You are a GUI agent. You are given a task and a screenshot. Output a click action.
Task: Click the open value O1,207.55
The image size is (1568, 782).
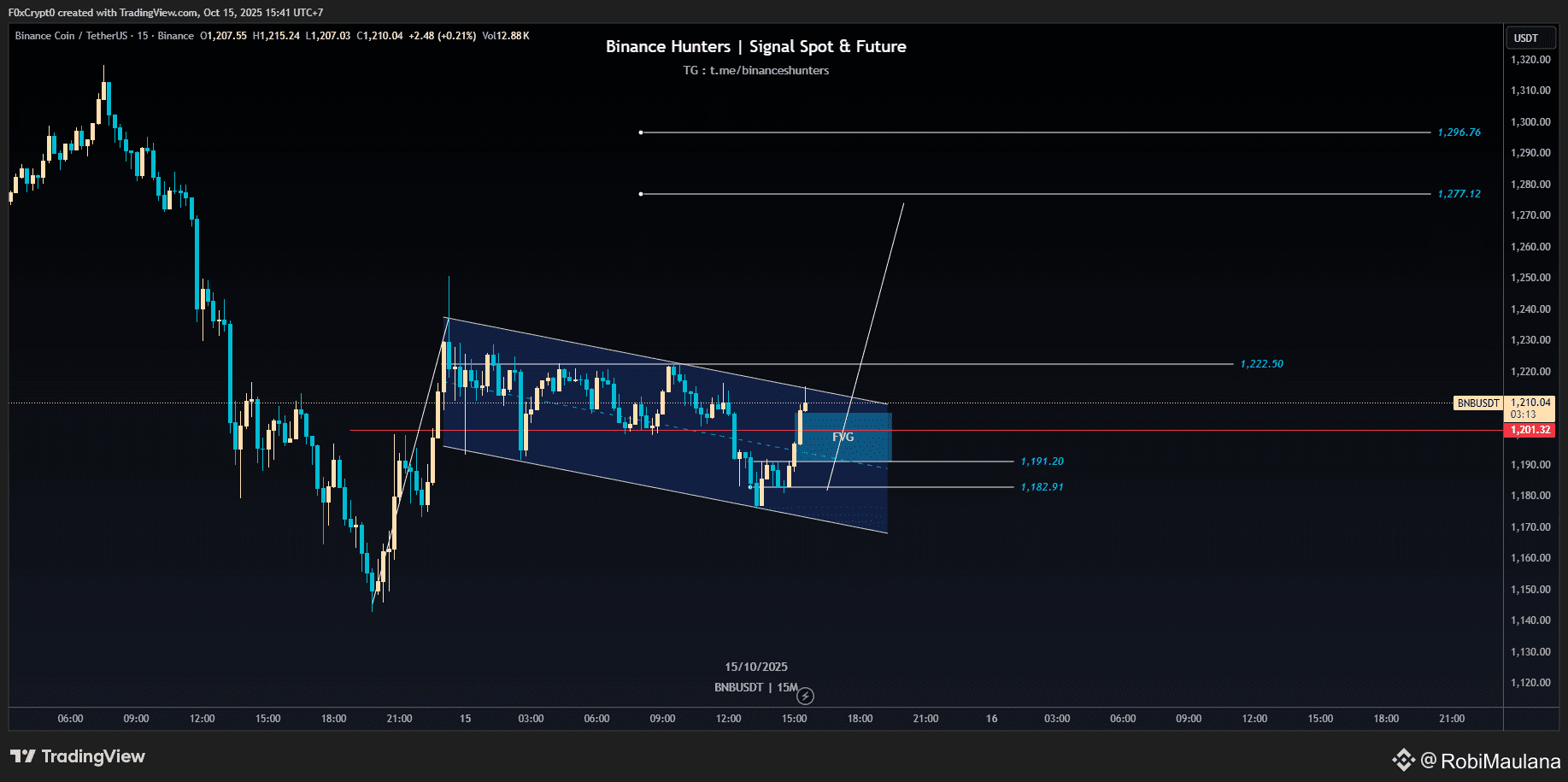click(223, 36)
